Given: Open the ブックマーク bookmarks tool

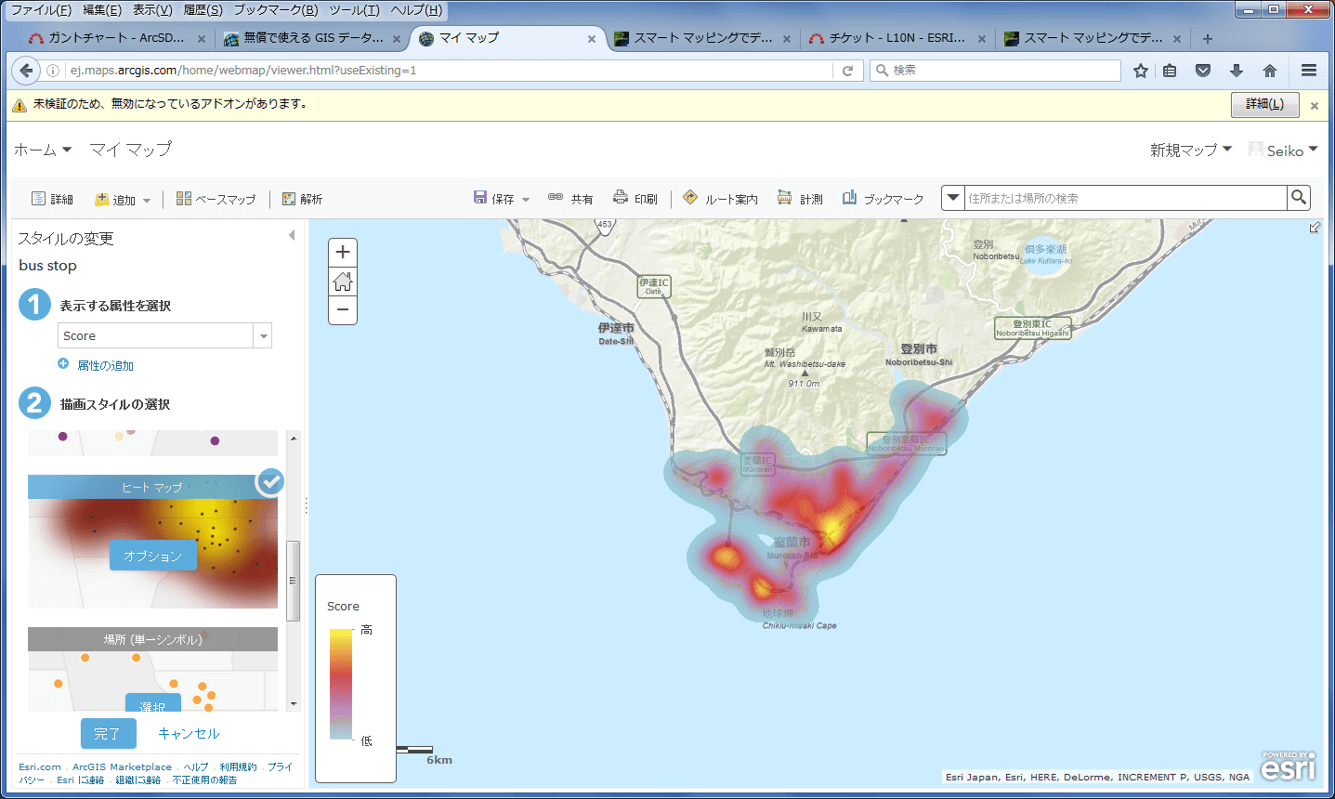Looking at the screenshot, I should 883,199.
